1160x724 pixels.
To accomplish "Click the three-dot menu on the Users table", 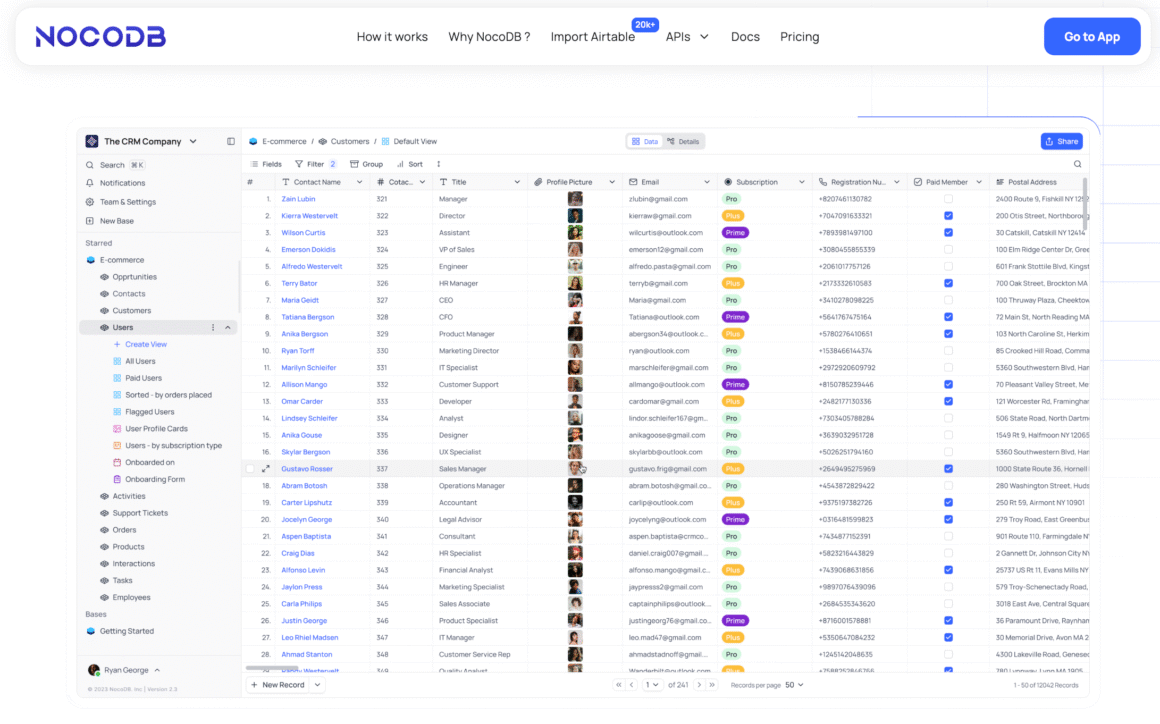I will (212, 328).
